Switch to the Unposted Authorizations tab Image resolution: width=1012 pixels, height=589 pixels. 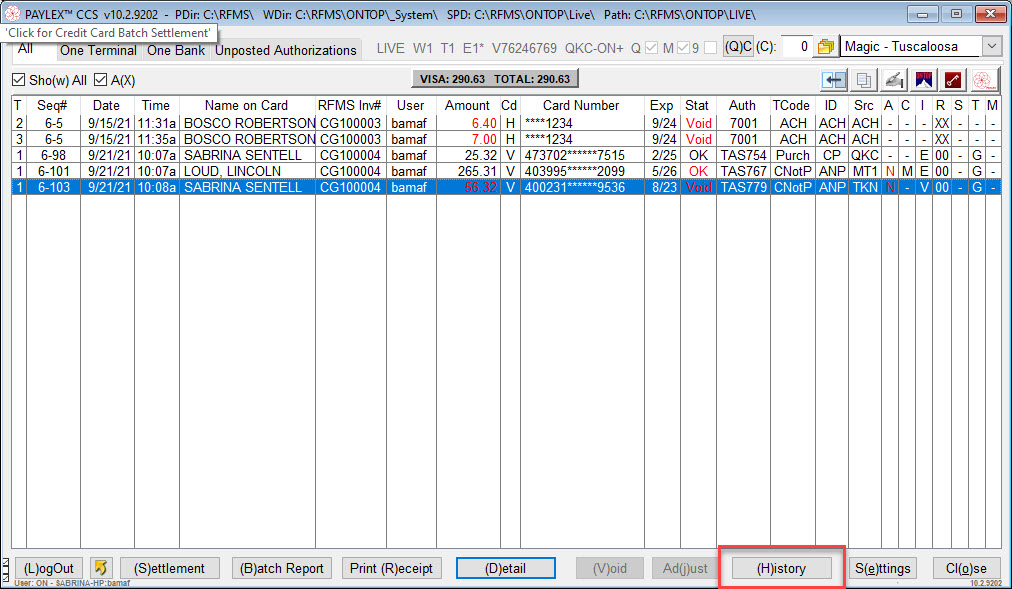tap(285, 50)
